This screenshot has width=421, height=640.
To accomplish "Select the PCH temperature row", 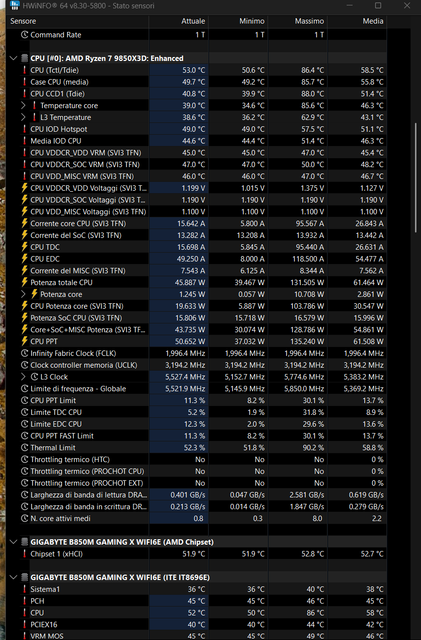I will coord(196,601).
